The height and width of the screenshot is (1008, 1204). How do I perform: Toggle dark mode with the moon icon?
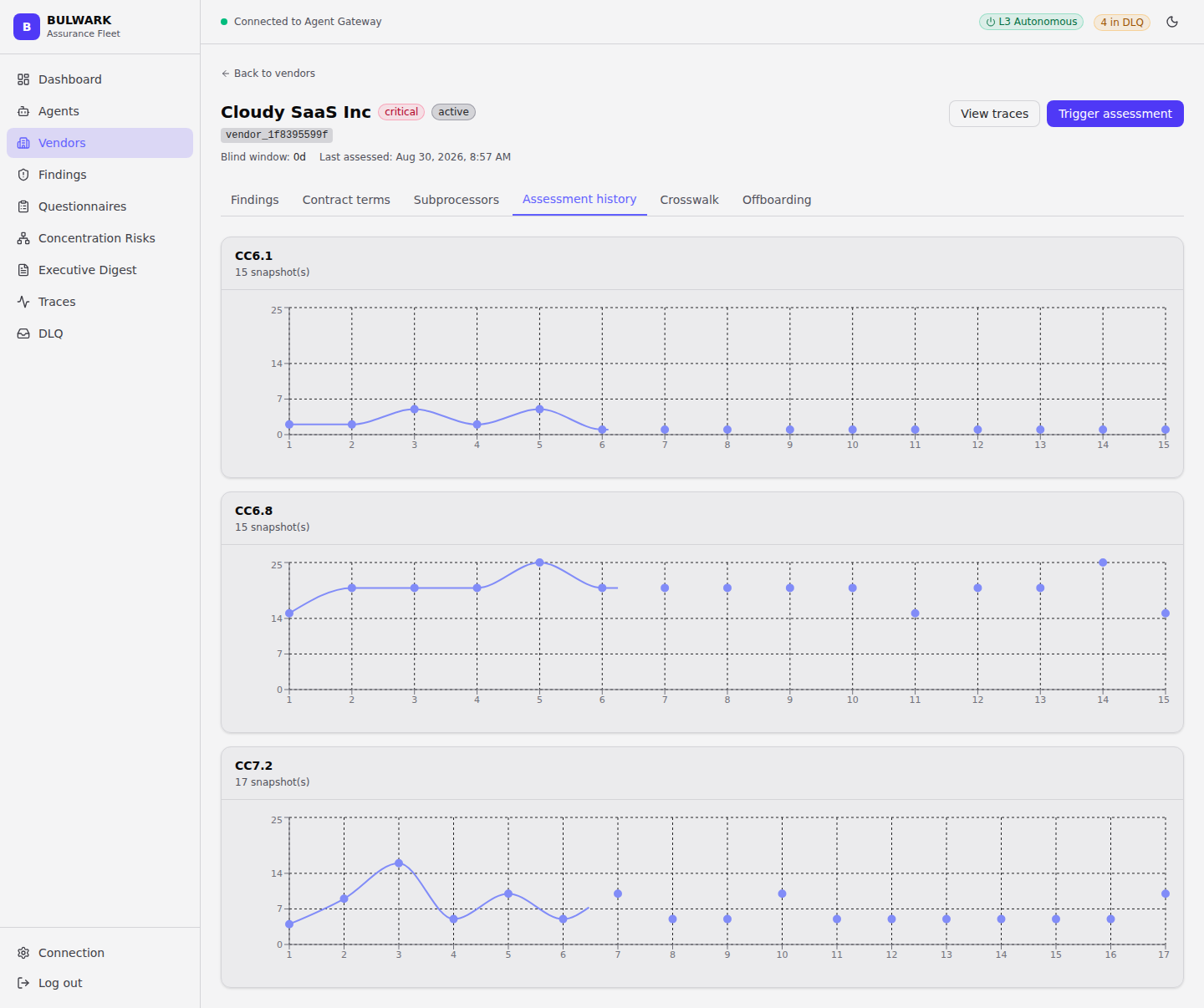(x=1172, y=22)
